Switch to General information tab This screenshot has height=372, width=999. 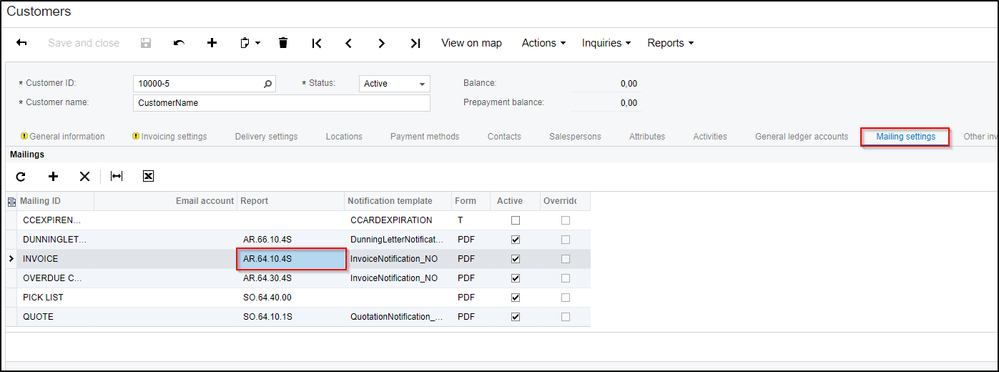tap(62, 136)
